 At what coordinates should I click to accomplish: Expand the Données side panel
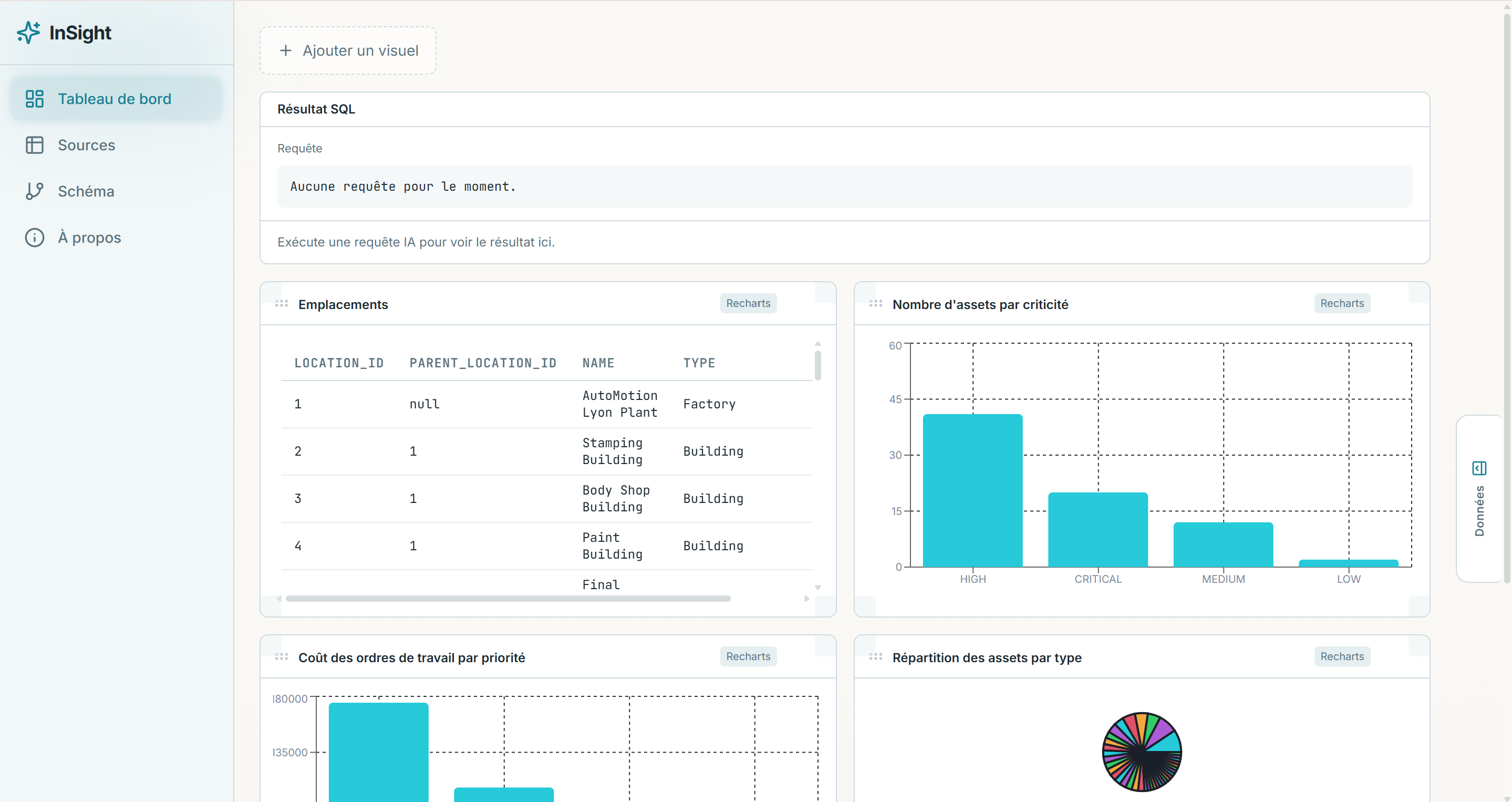click(1479, 498)
